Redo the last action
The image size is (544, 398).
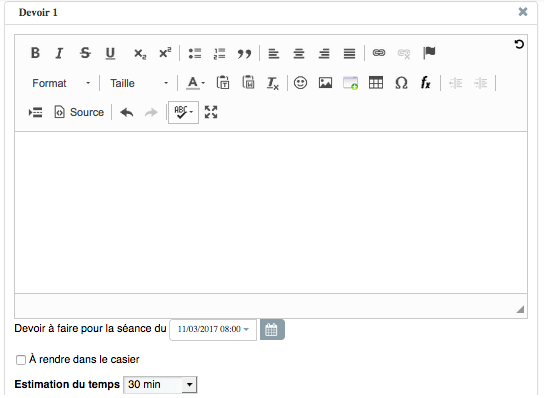click(151, 112)
